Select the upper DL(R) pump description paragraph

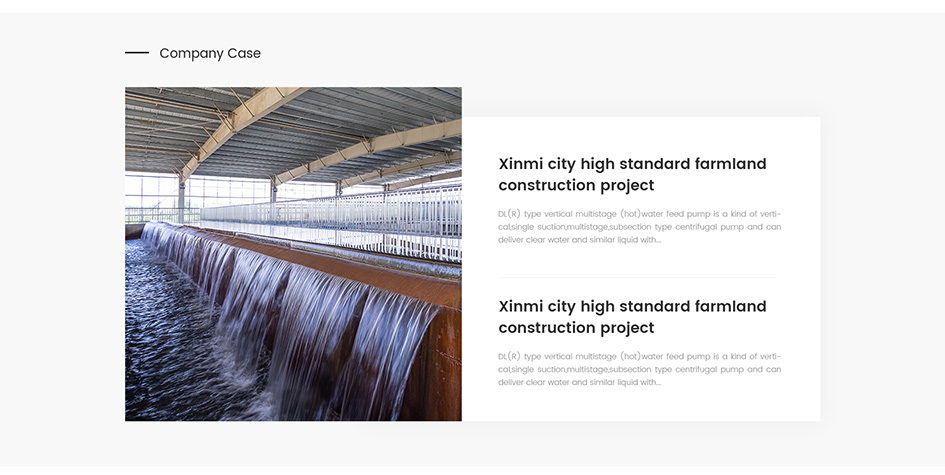point(639,227)
